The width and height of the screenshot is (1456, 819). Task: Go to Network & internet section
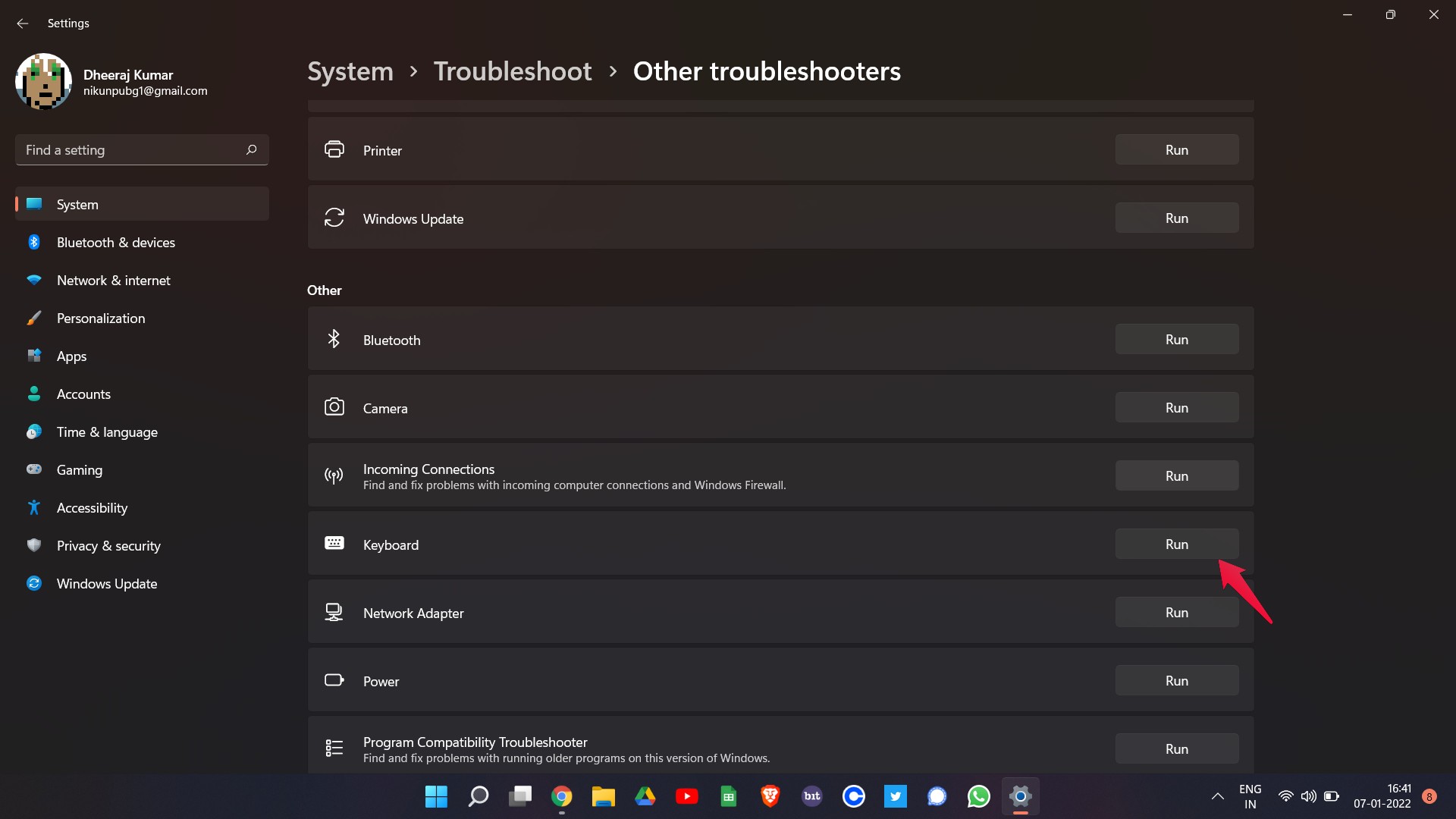[x=113, y=281]
